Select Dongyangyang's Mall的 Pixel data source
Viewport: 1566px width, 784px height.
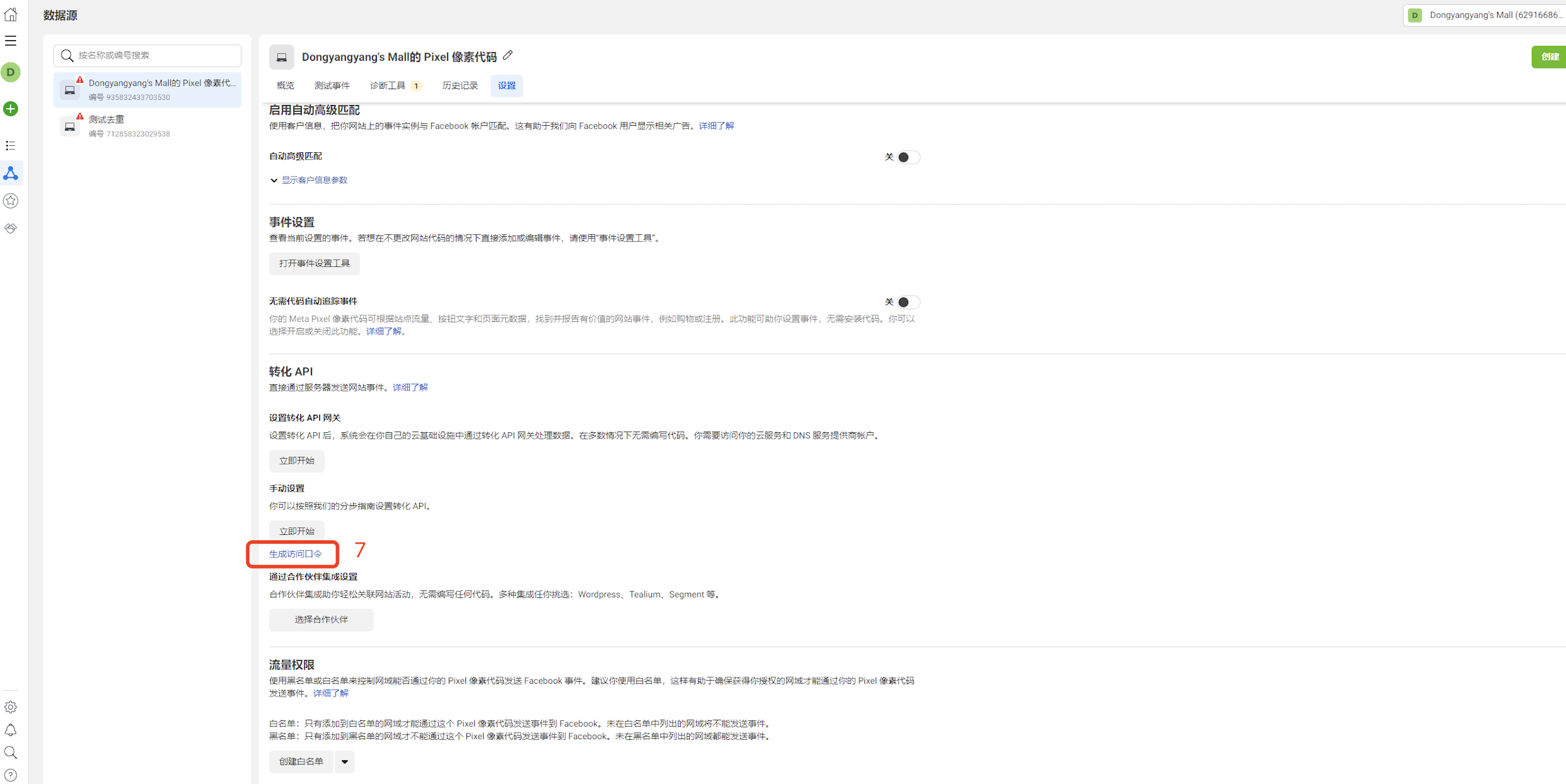point(148,90)
